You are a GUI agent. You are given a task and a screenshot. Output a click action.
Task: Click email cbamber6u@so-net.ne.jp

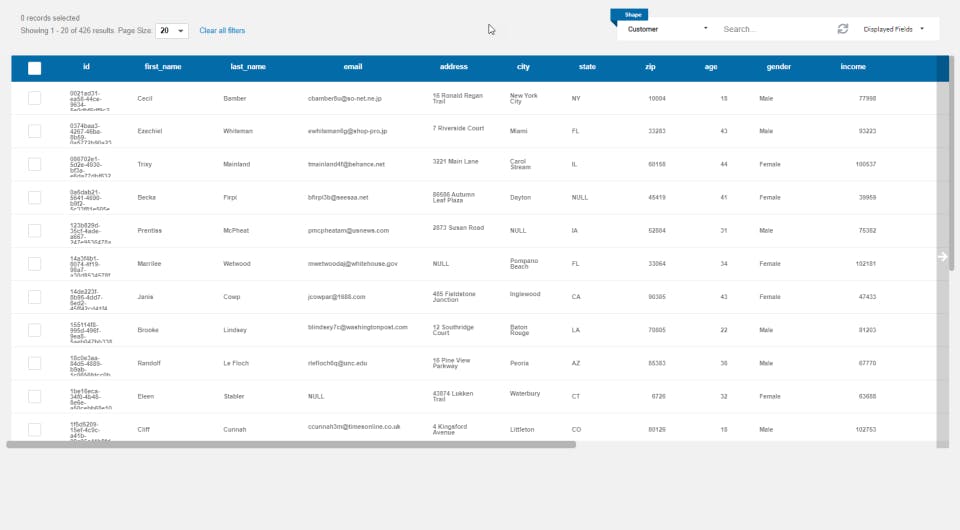click(x=345, y=99)
